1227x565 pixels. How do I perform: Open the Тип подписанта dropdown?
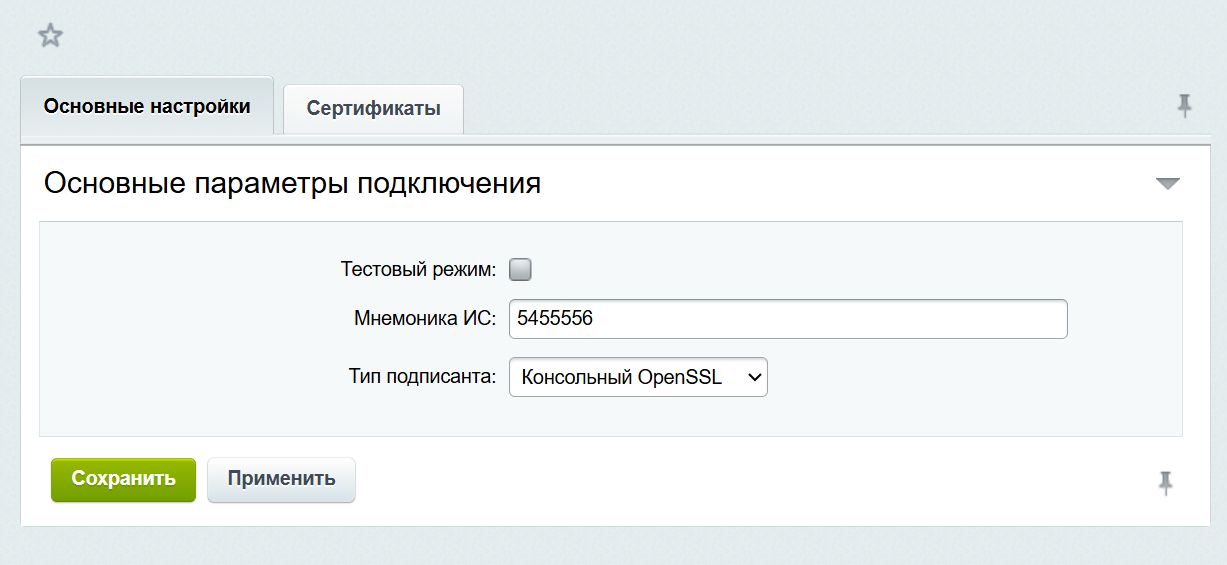point(638,377)
